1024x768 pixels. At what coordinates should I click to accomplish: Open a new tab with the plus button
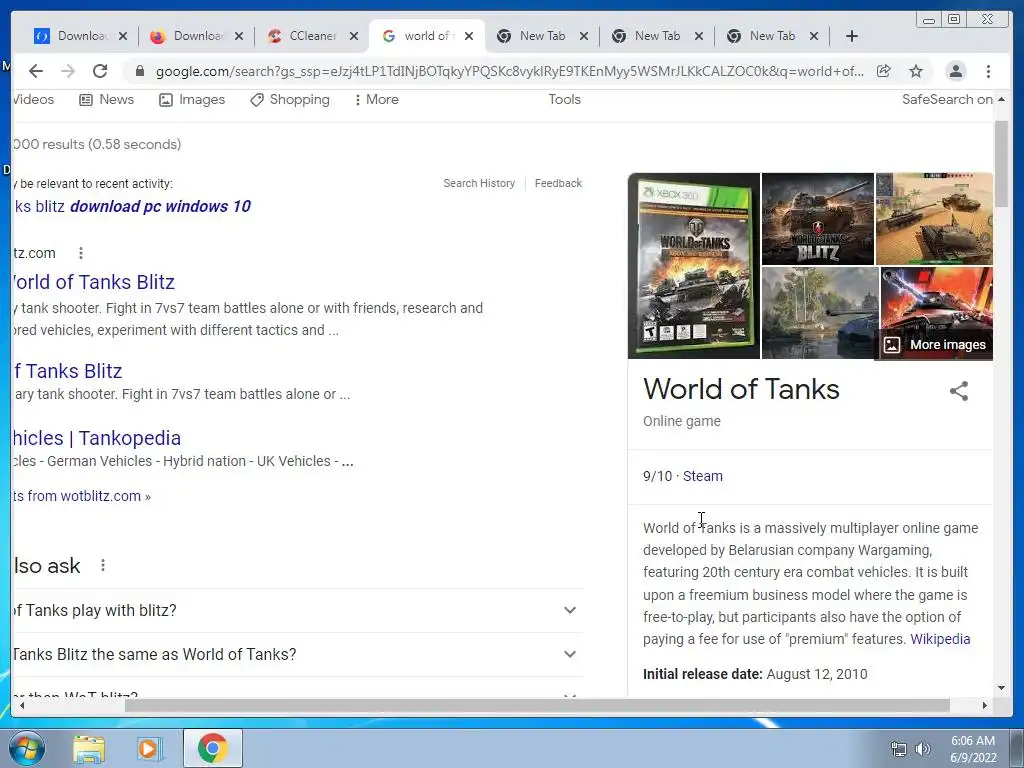pos(852,36)
